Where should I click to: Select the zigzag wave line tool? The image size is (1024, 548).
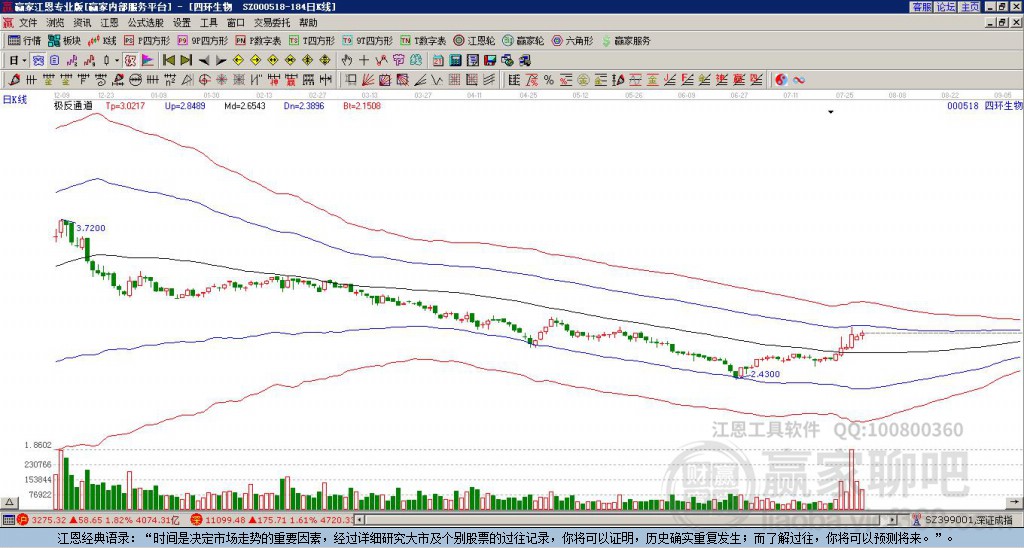tap(436, 80)
